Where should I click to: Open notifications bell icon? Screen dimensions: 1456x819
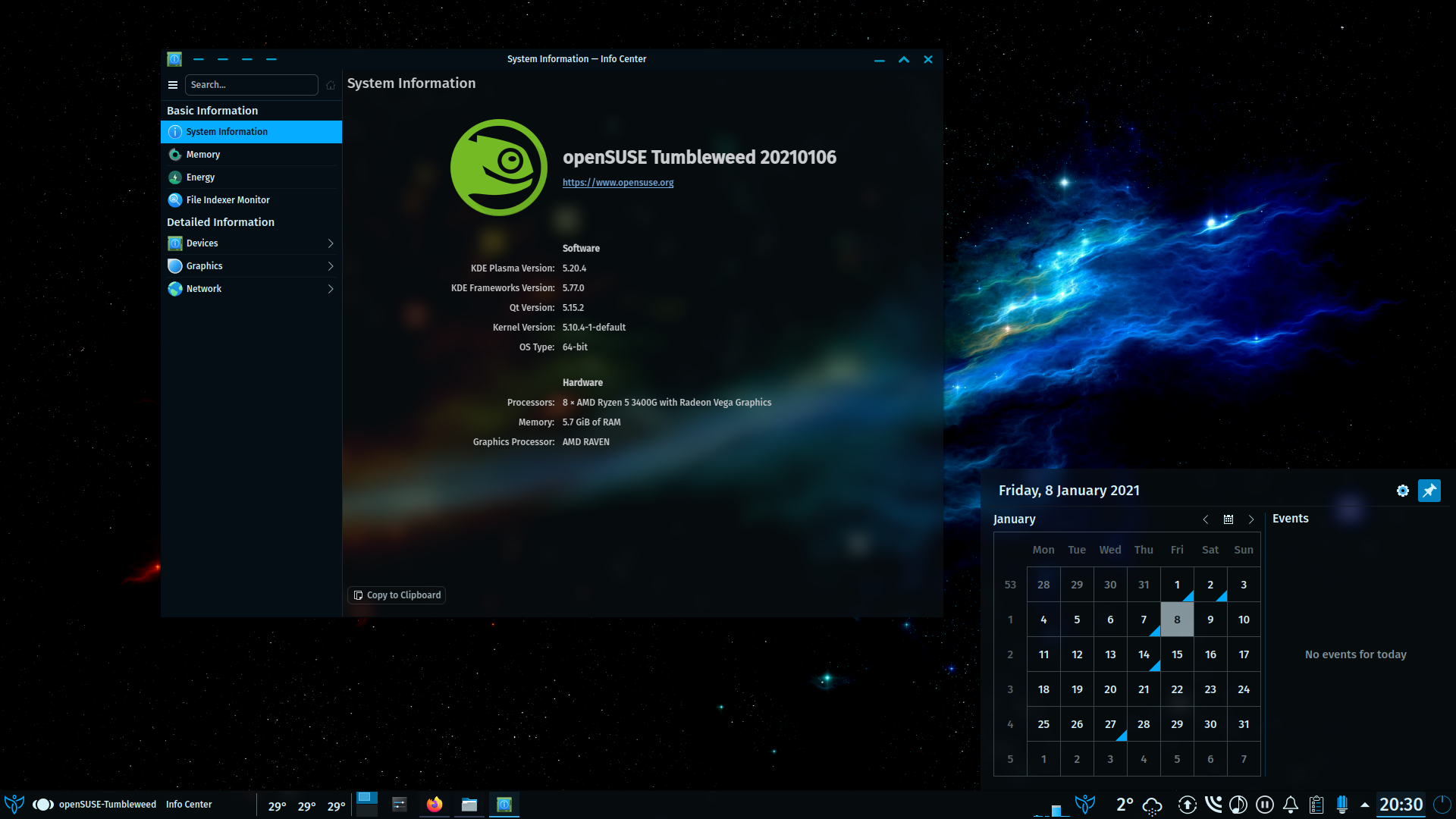click(1291, 805)
